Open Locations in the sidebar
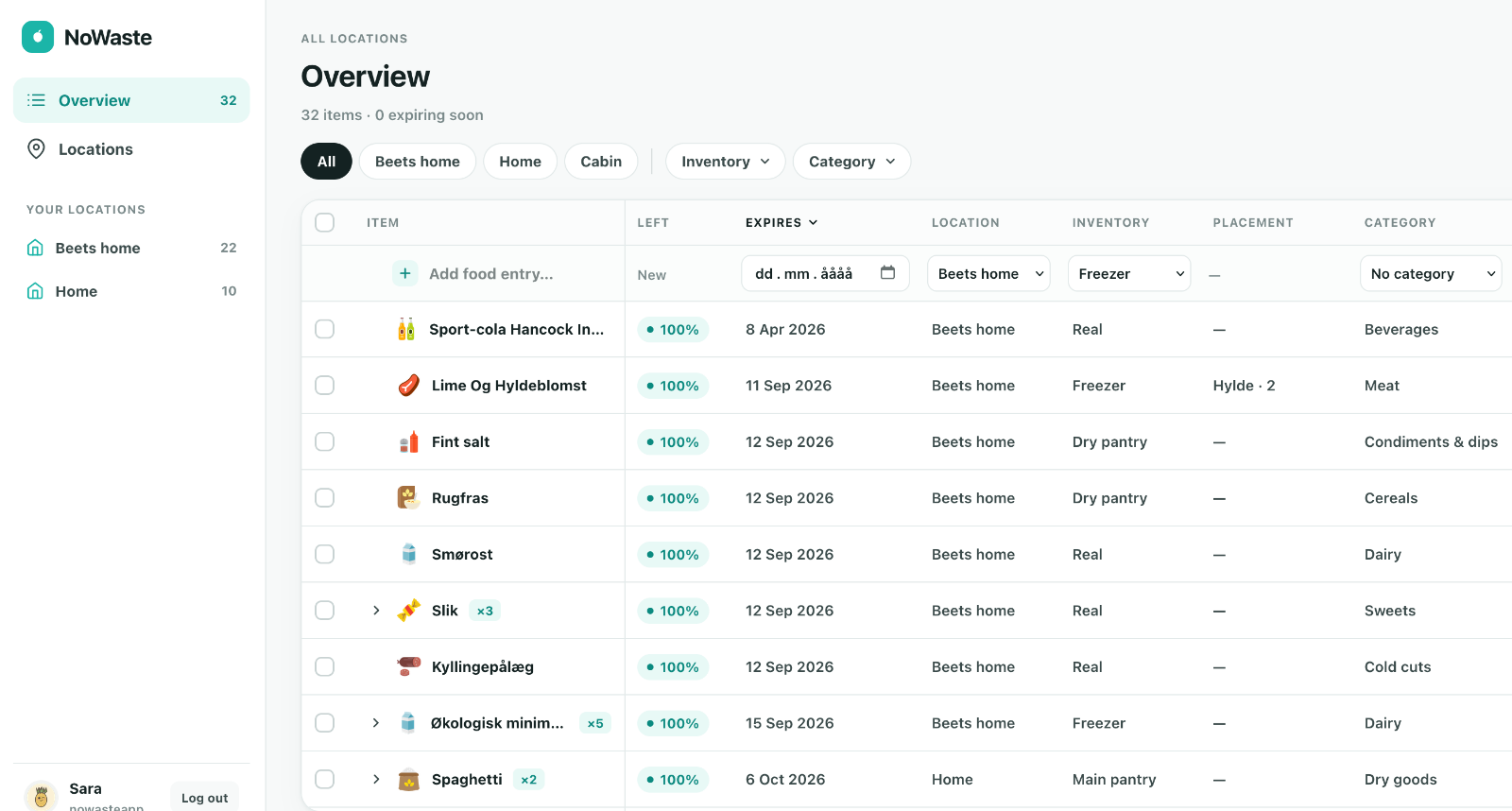This screenshot has width=1512, height=811. (x=131, y=148)
